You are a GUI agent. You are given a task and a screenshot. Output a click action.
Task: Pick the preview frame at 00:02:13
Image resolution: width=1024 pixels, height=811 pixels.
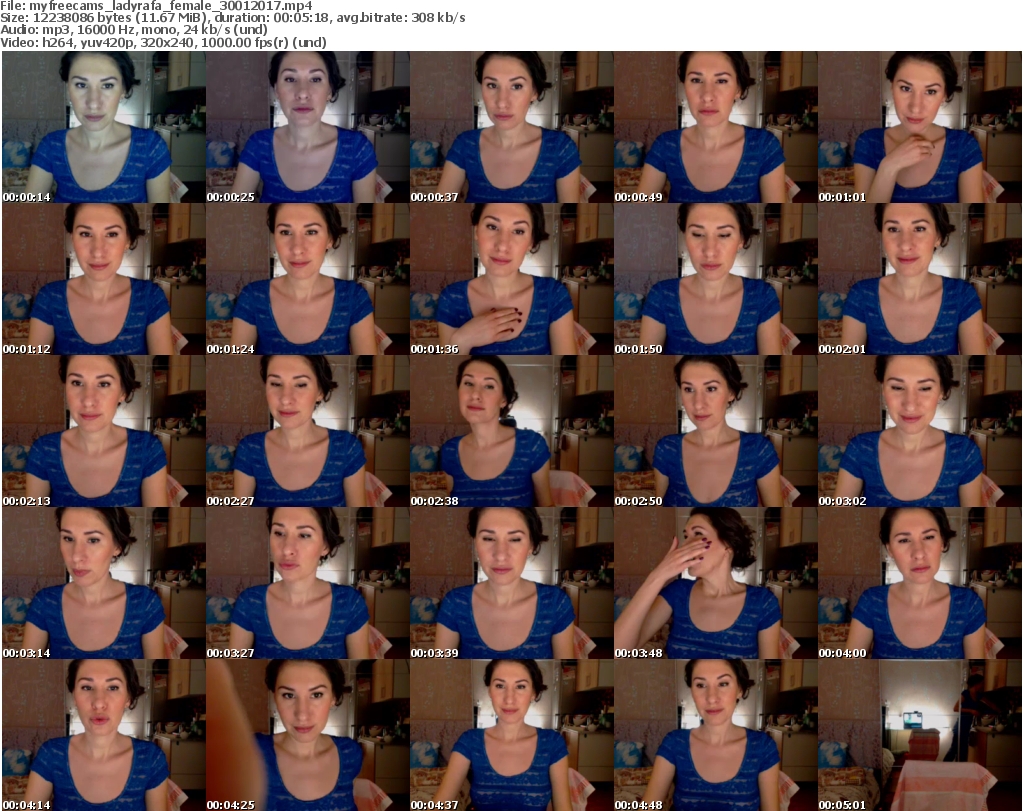104,432
